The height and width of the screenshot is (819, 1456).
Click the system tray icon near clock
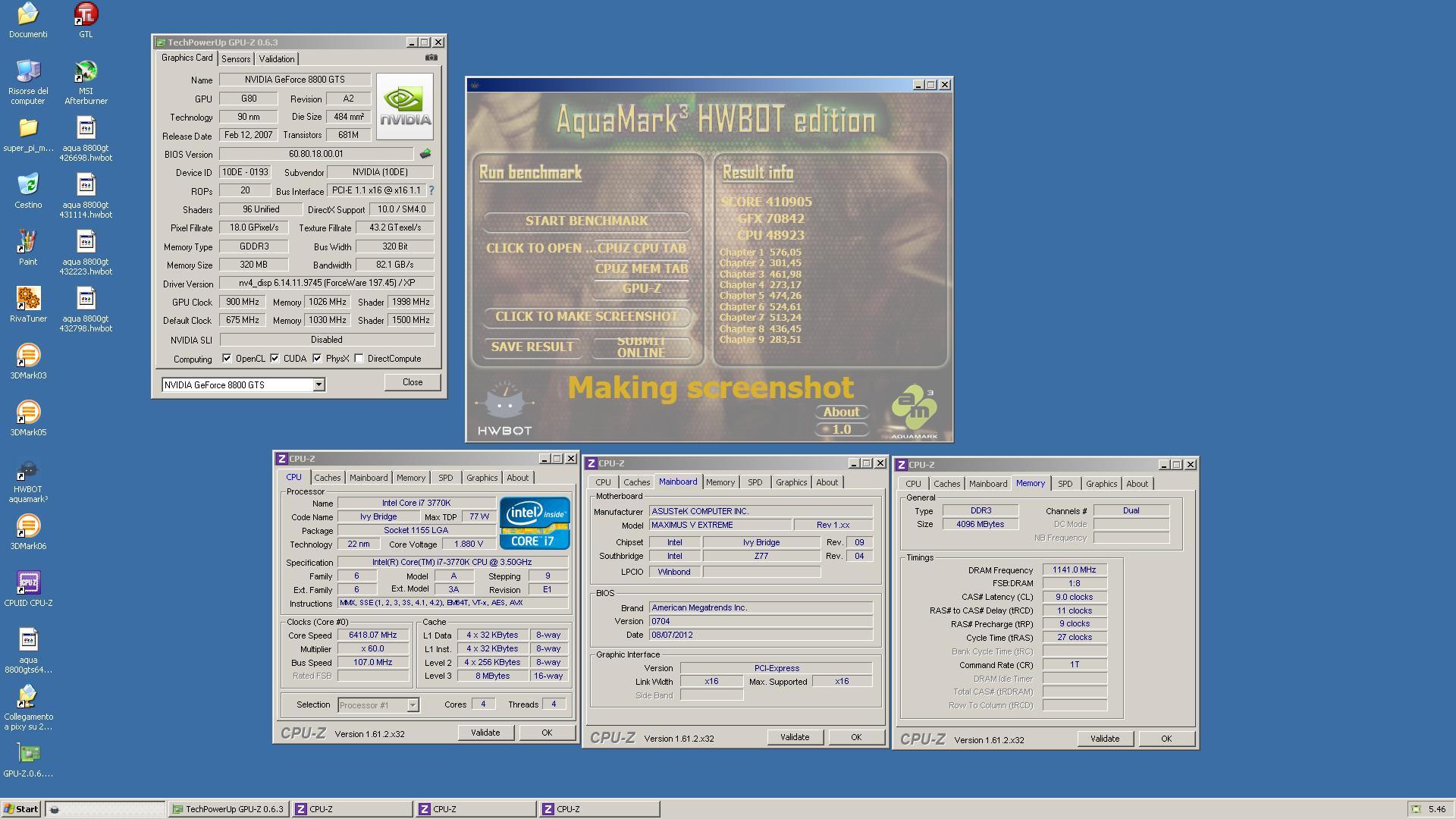point(1415,809)
